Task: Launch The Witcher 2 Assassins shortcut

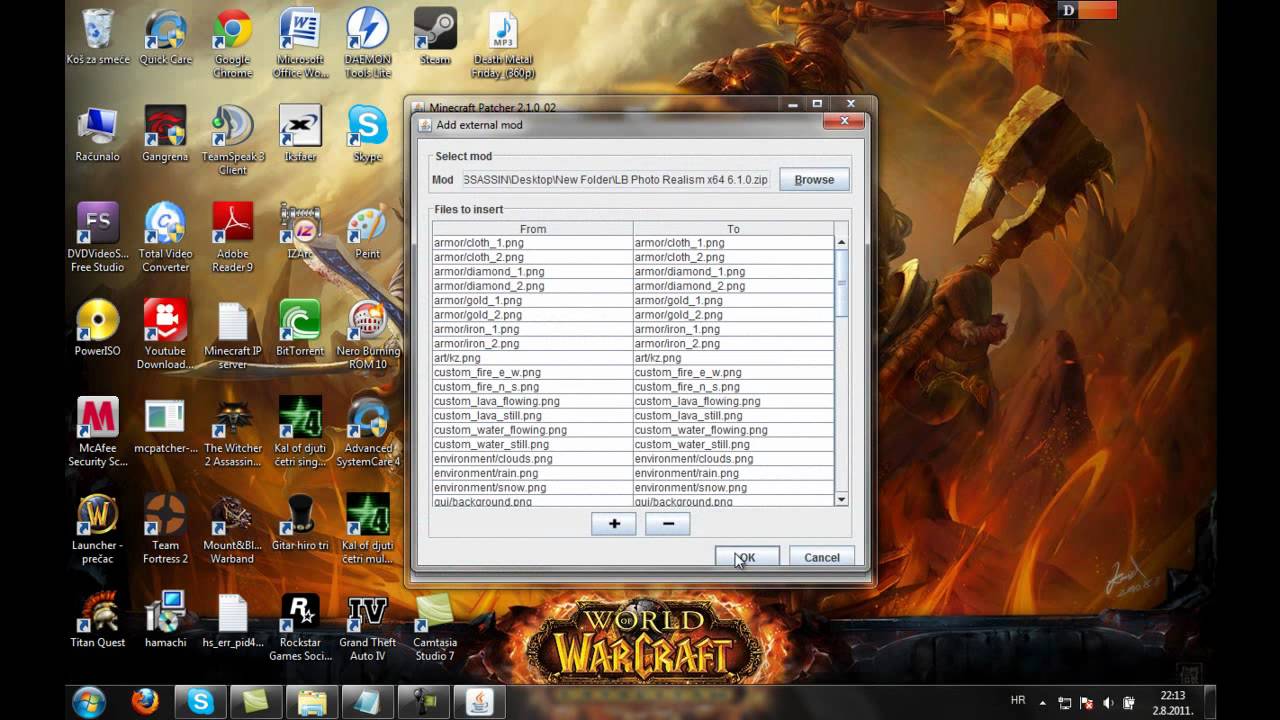Action: pos(232,431)
